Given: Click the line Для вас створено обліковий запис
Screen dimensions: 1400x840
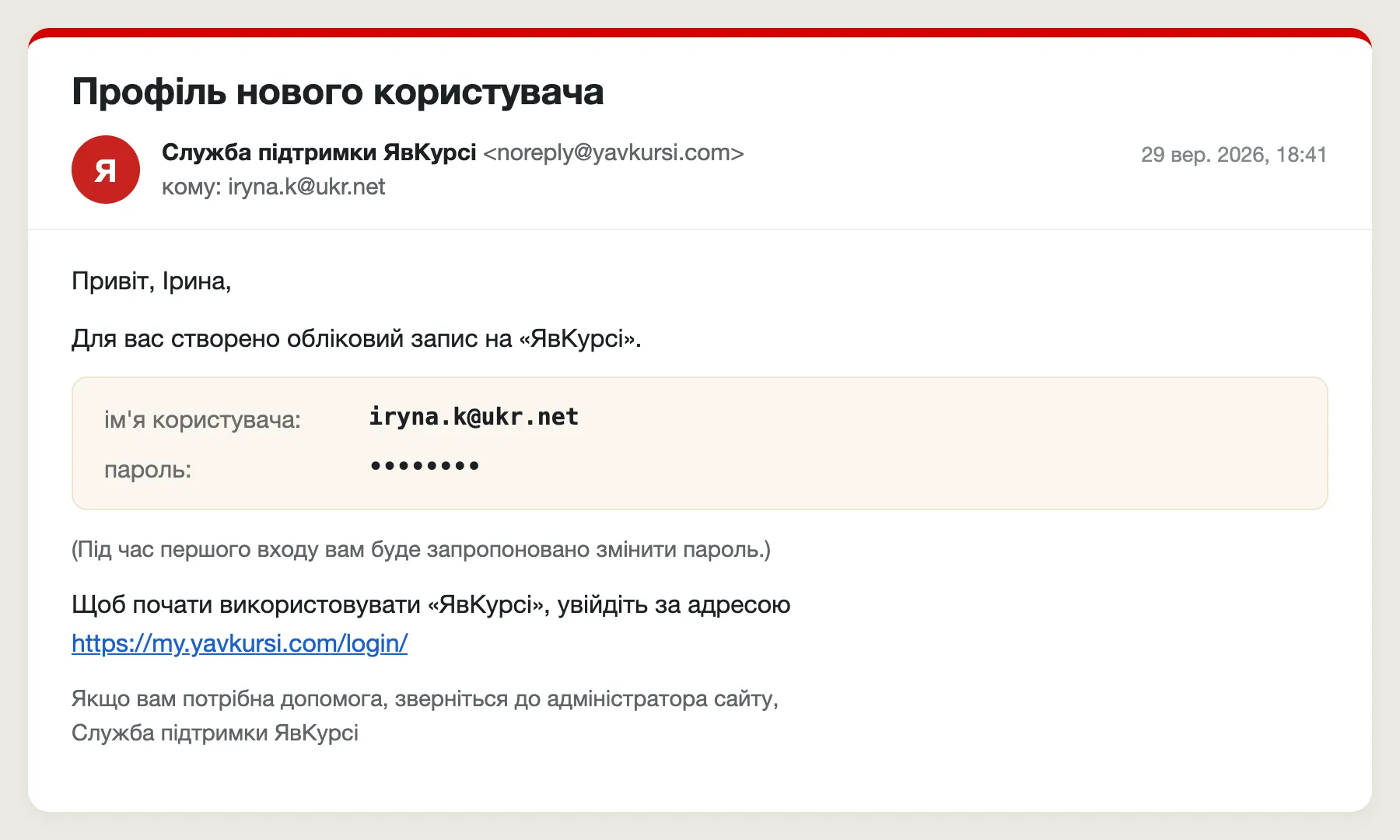Looking at the screenshot, I should [356, 339].
